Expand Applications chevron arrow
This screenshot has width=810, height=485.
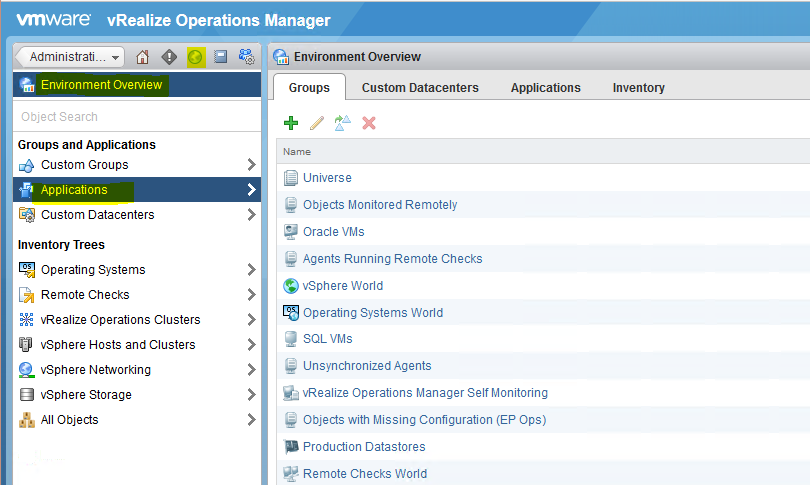coord(251,190)
